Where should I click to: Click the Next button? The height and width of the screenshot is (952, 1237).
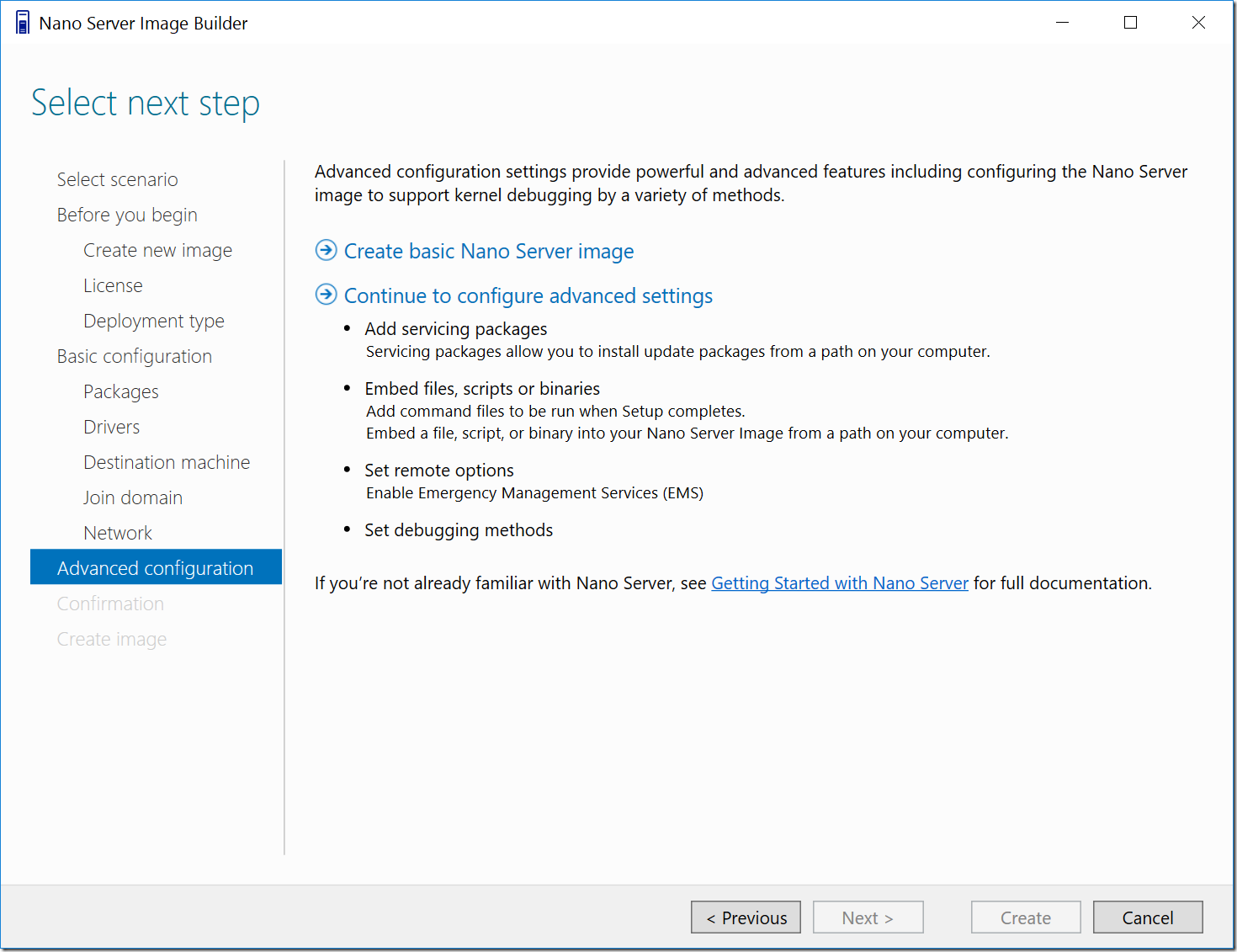point(868,917)
